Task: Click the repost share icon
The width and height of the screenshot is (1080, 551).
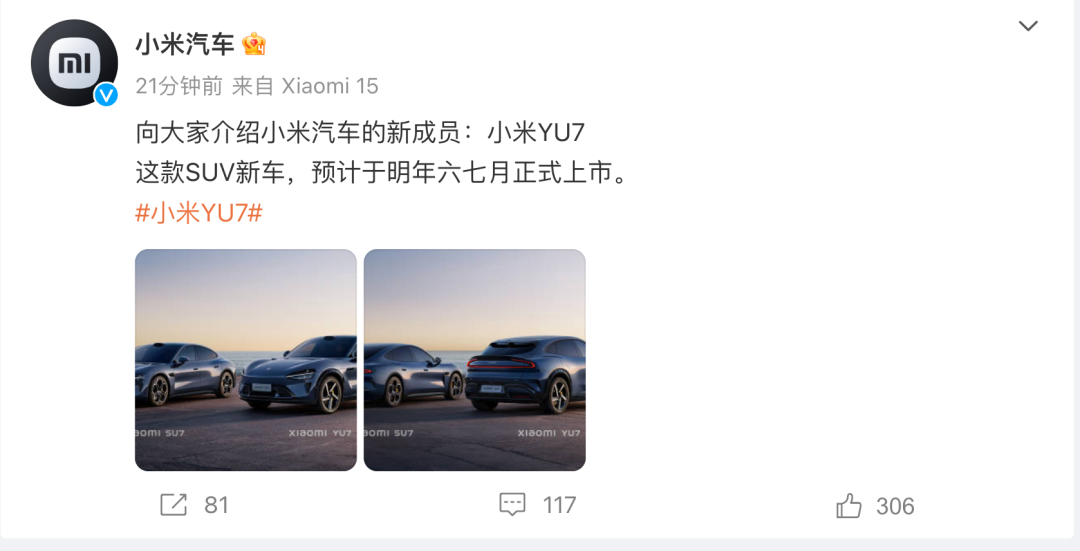Action: 174,505
